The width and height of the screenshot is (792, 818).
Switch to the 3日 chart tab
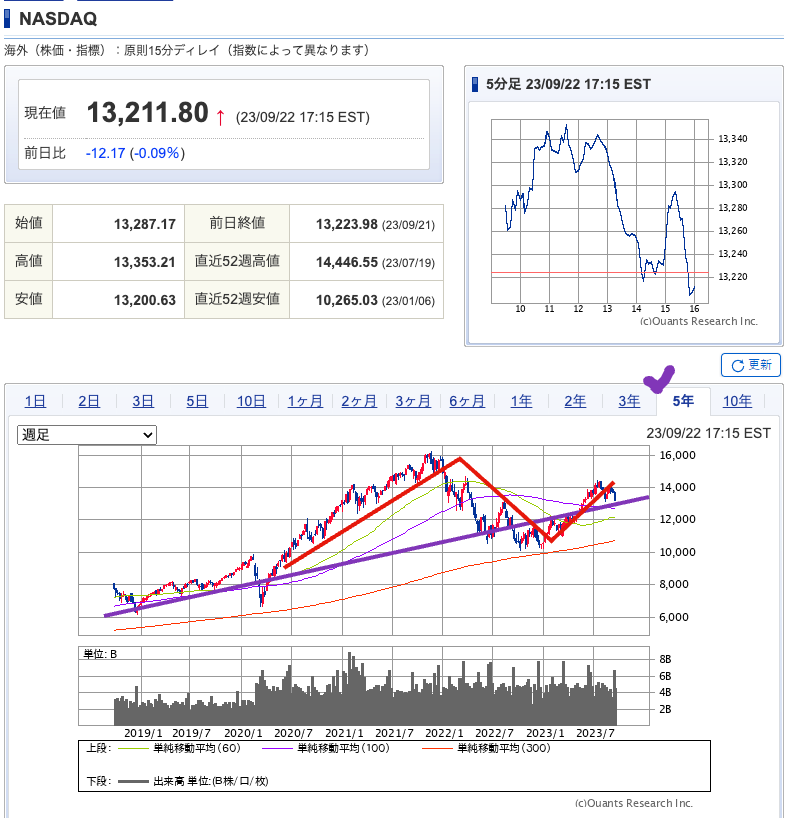pyautogui.click(x=143, y=401)
